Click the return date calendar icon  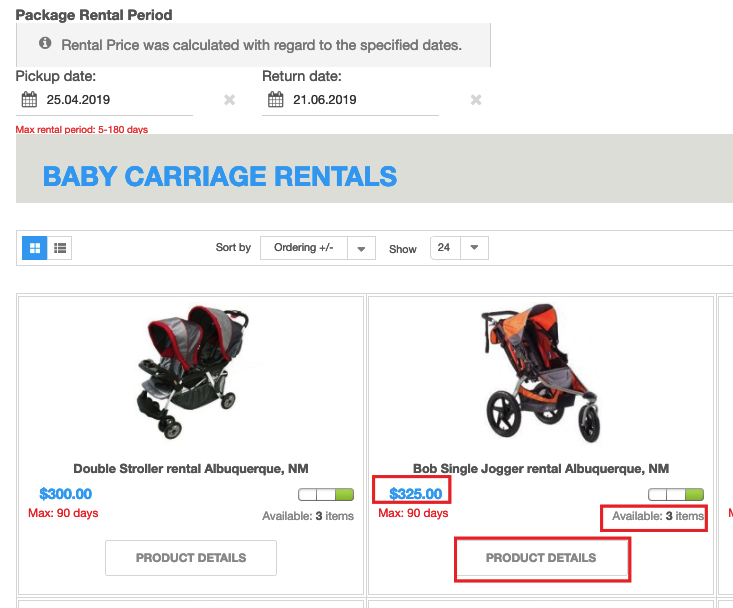click(x=276, y=100)
